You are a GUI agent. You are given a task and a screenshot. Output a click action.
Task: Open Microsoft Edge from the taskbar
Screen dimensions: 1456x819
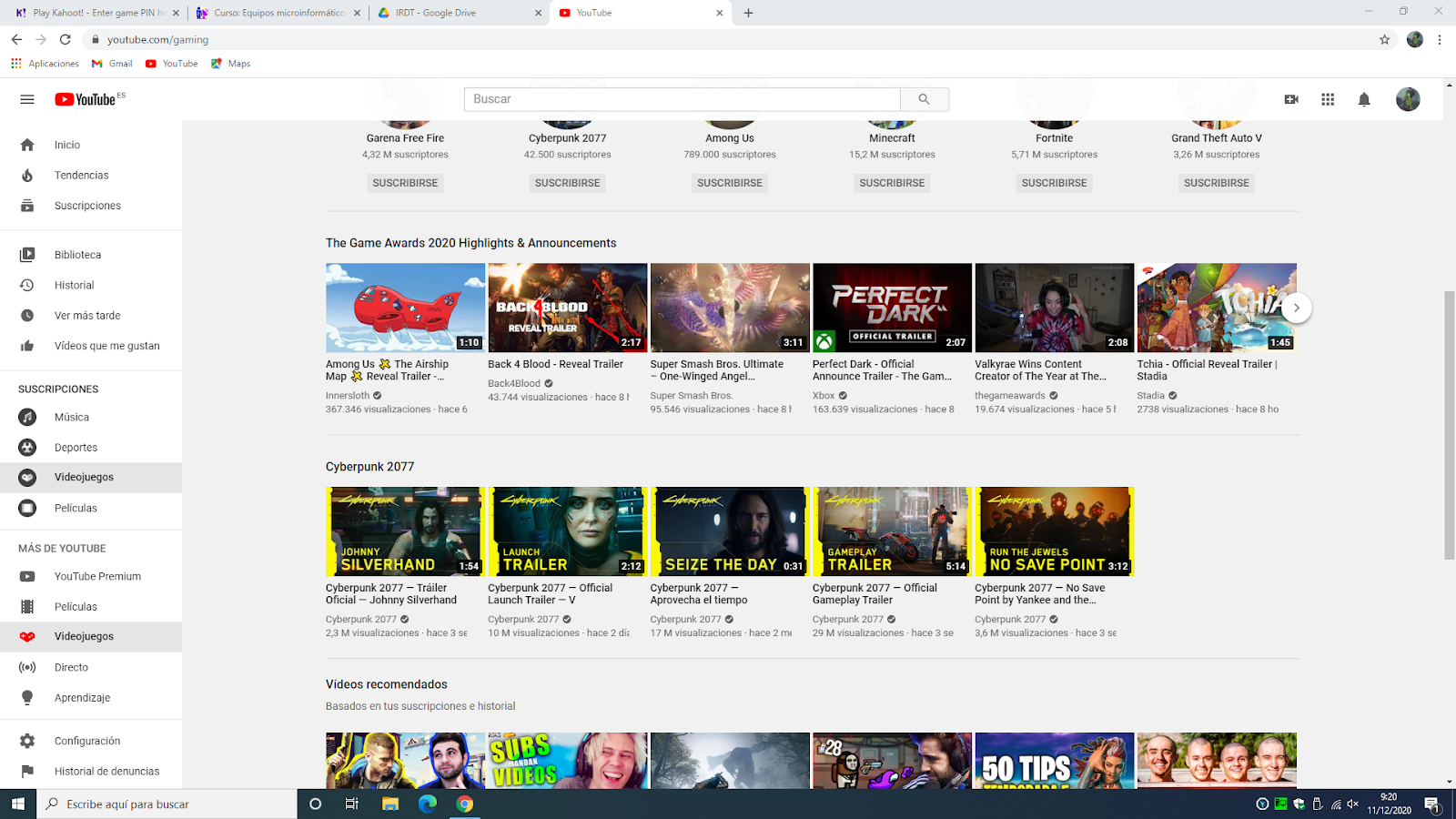427,804
